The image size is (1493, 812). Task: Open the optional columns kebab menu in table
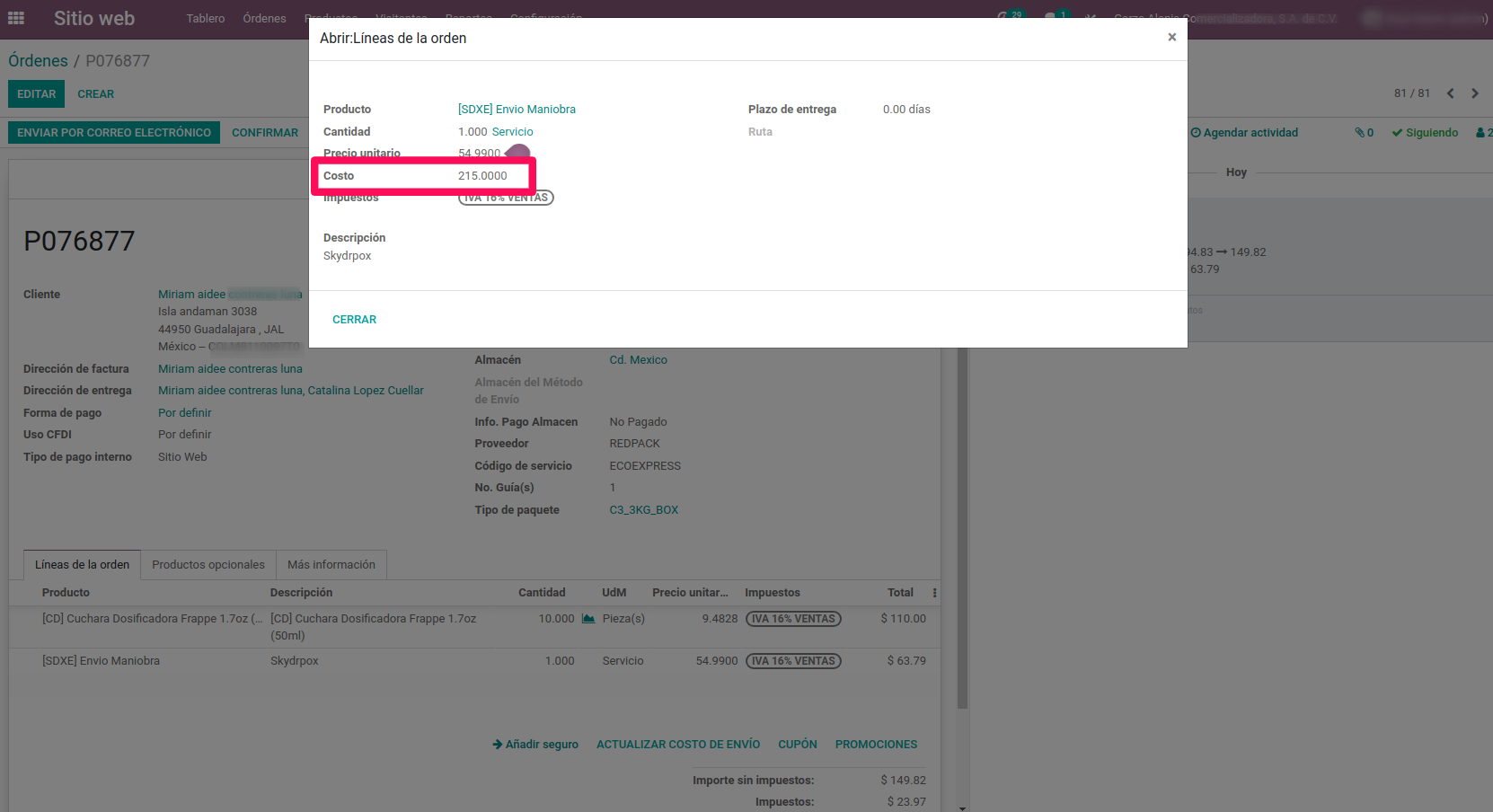click(x=934, y=593)
